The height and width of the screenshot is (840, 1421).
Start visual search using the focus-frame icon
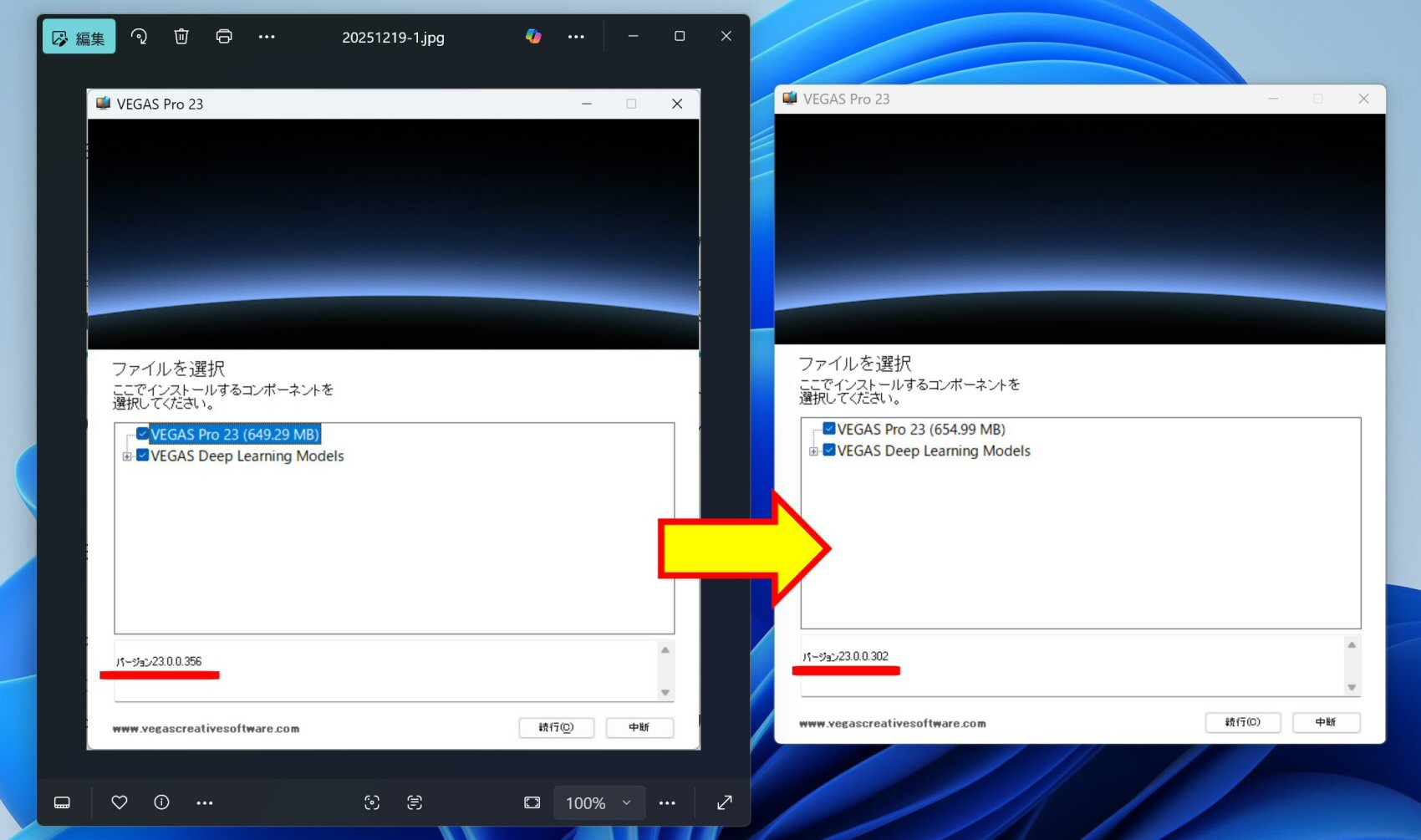pyautogui.click(x=372, y=802)
